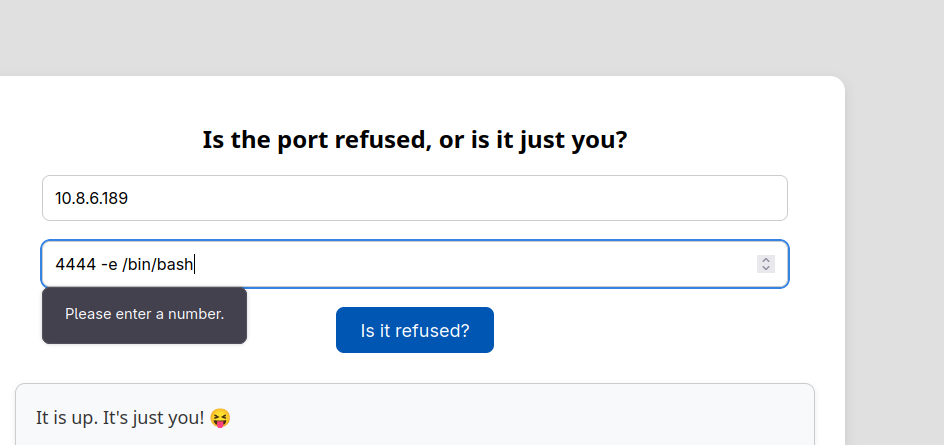
Task: Click the 'It is up. It's just you!' result text
Action: click(x=120, y=417)
